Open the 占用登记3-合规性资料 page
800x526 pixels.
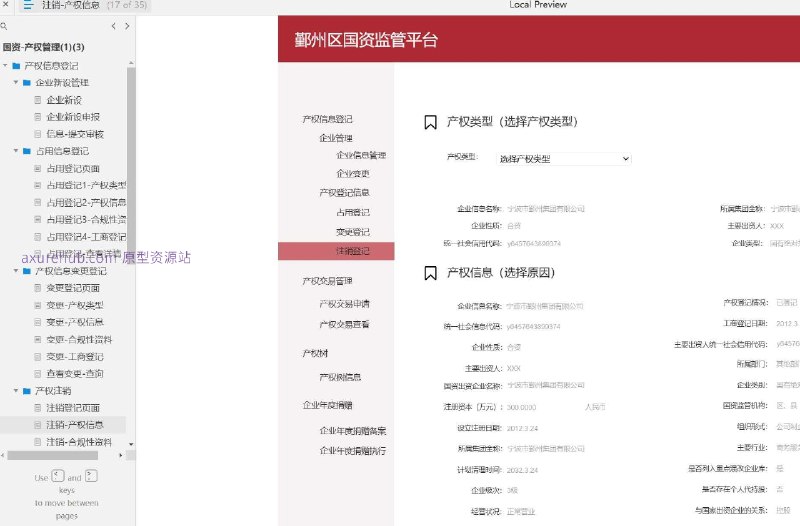(86, 219)
